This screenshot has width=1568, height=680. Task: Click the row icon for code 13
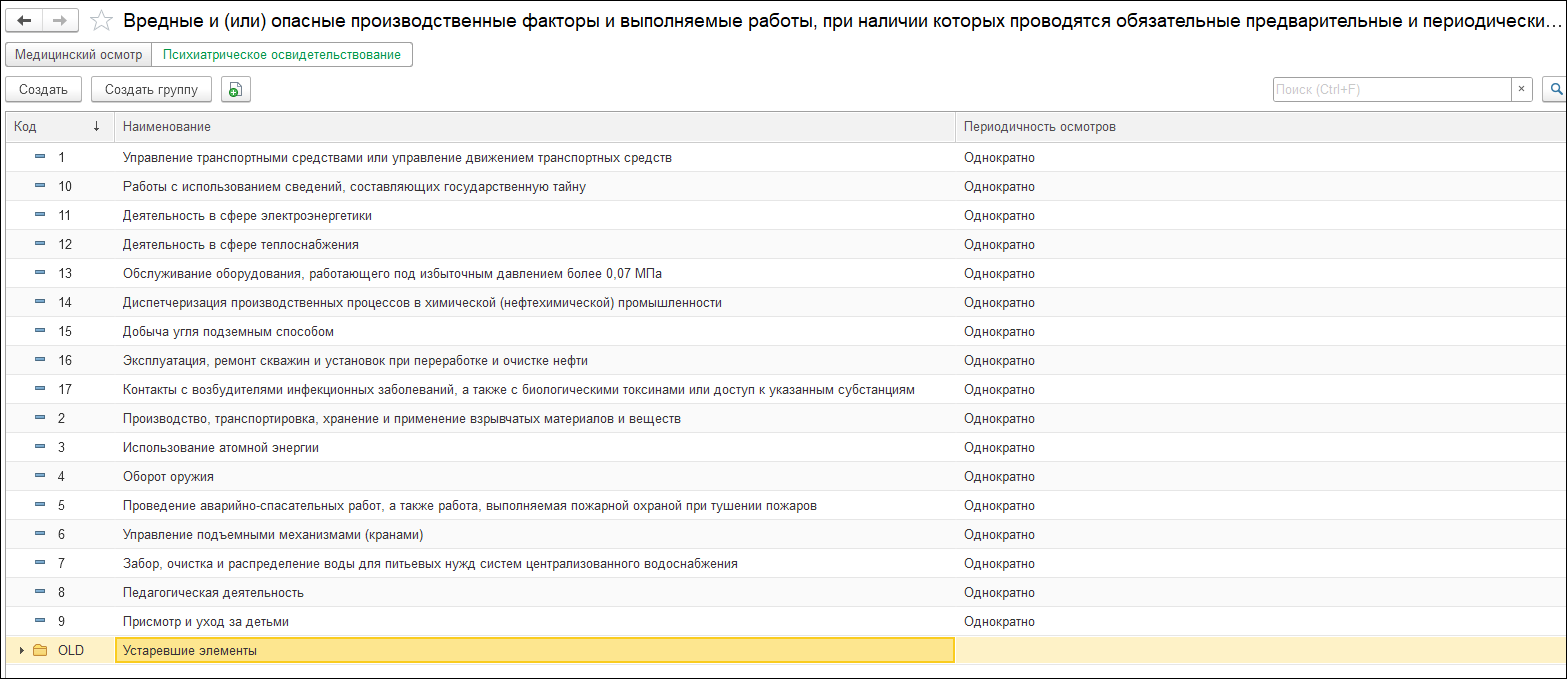click(x=40, y=273)
